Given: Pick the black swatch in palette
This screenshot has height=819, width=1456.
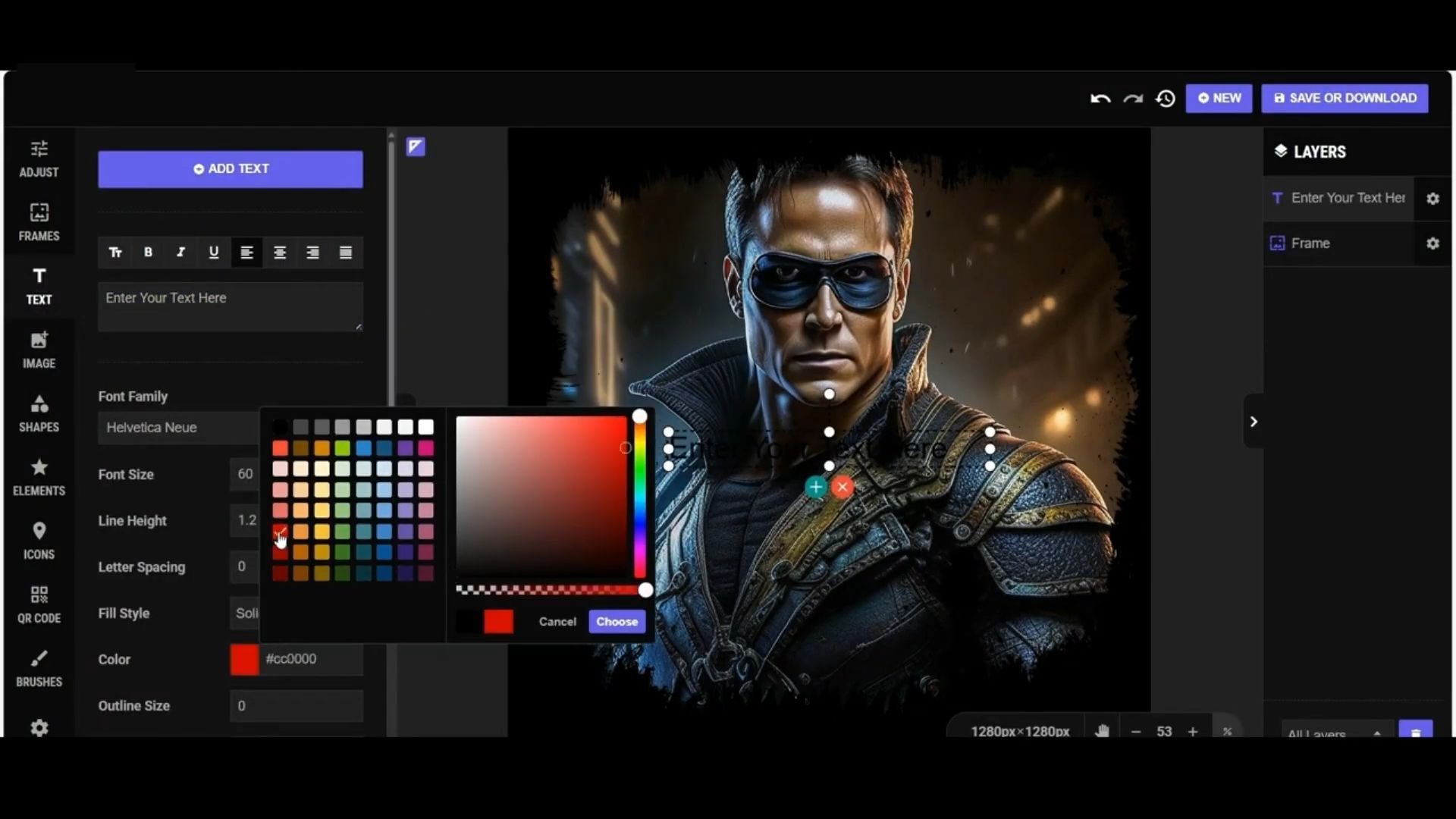Looking at the screenshot, I should [280, 427].
